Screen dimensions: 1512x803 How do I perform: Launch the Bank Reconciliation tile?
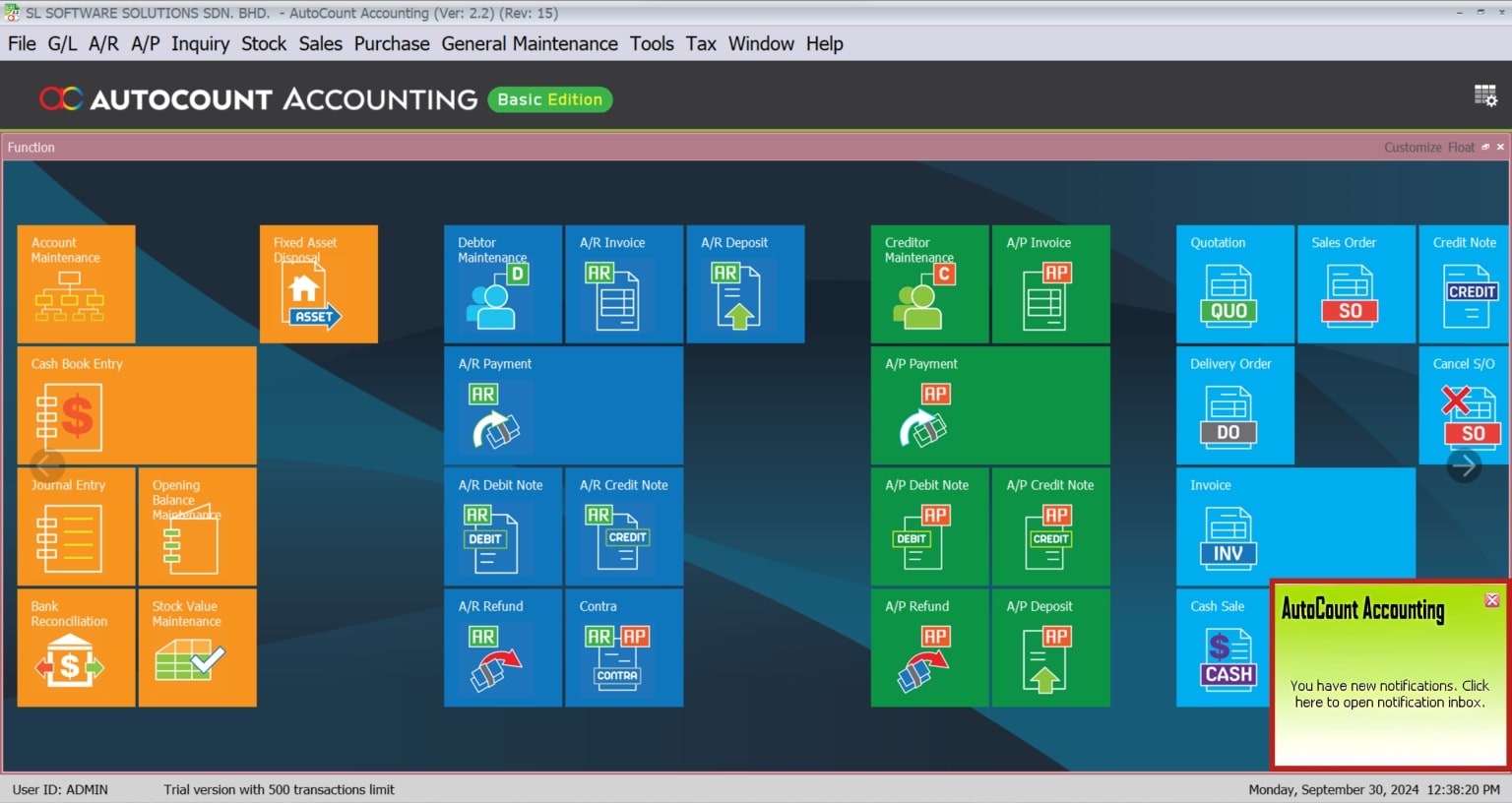pos(76,648)
